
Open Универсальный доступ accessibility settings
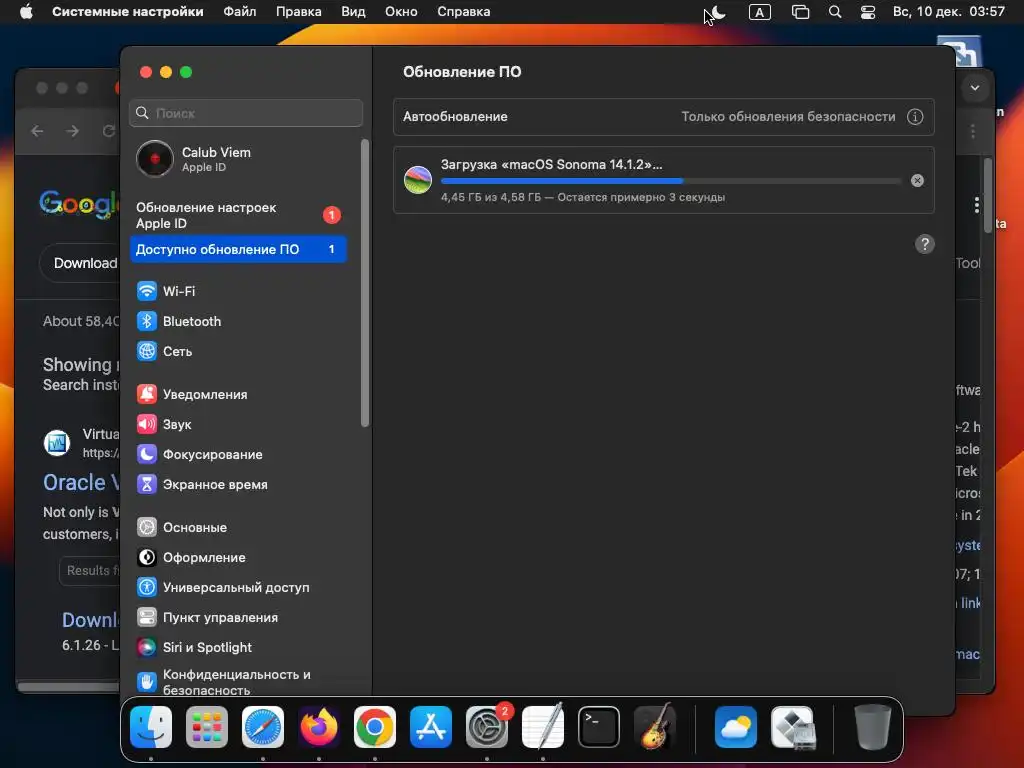(223, 587)
